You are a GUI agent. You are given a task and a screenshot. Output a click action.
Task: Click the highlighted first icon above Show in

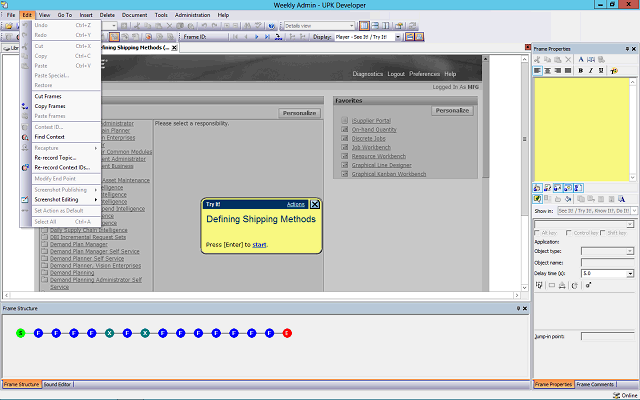[x=537, y=199]
